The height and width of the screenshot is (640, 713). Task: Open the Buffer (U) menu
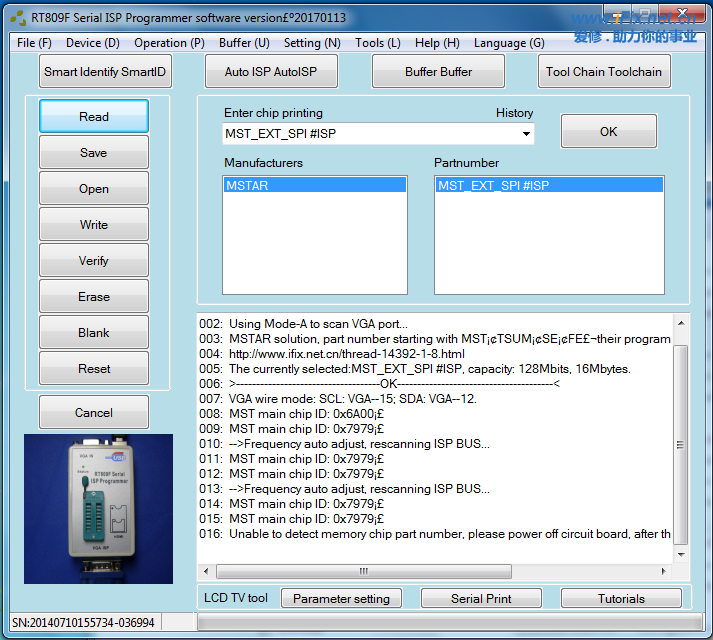click(244, 43)
